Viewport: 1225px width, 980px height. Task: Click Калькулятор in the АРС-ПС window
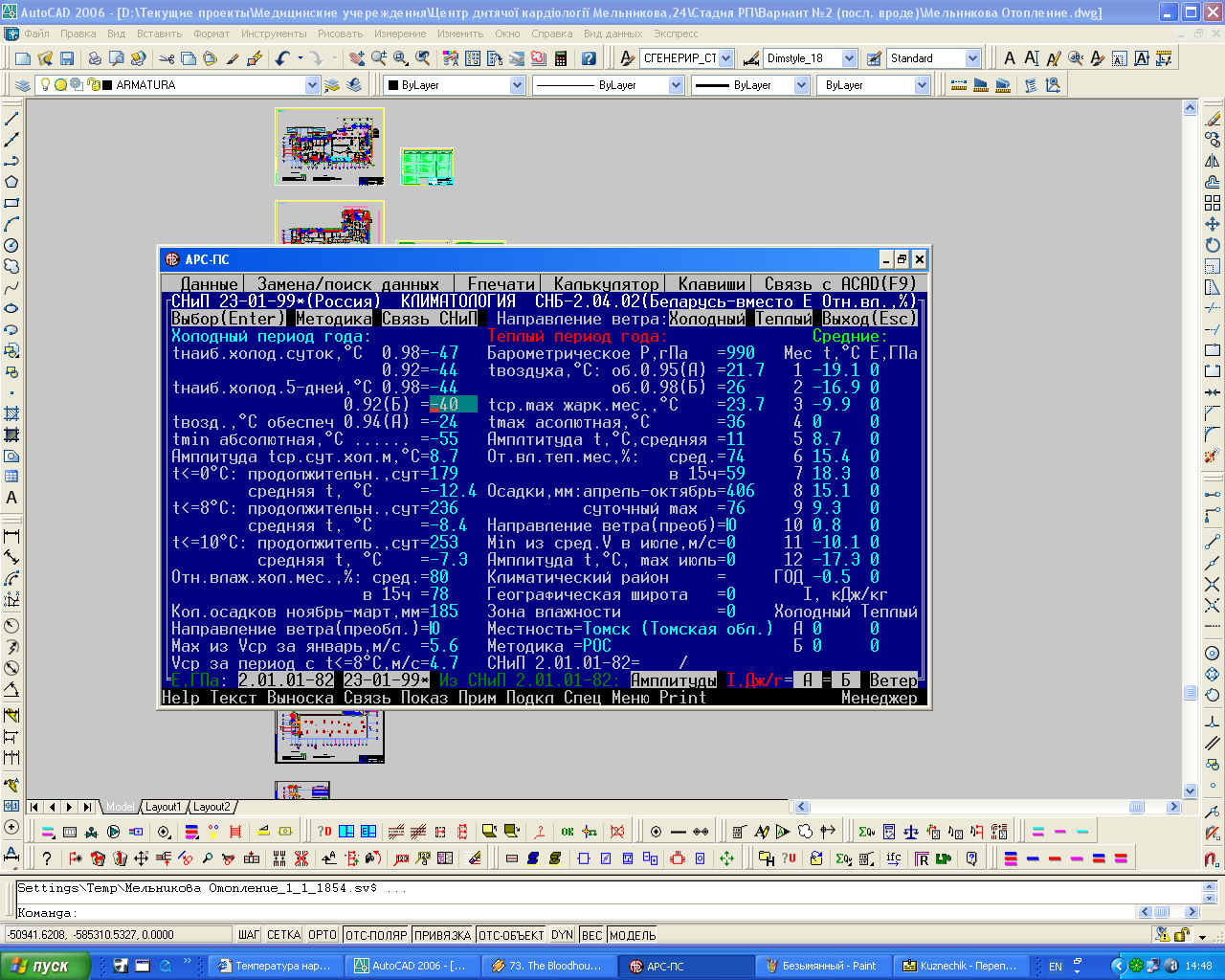[606, 283]
